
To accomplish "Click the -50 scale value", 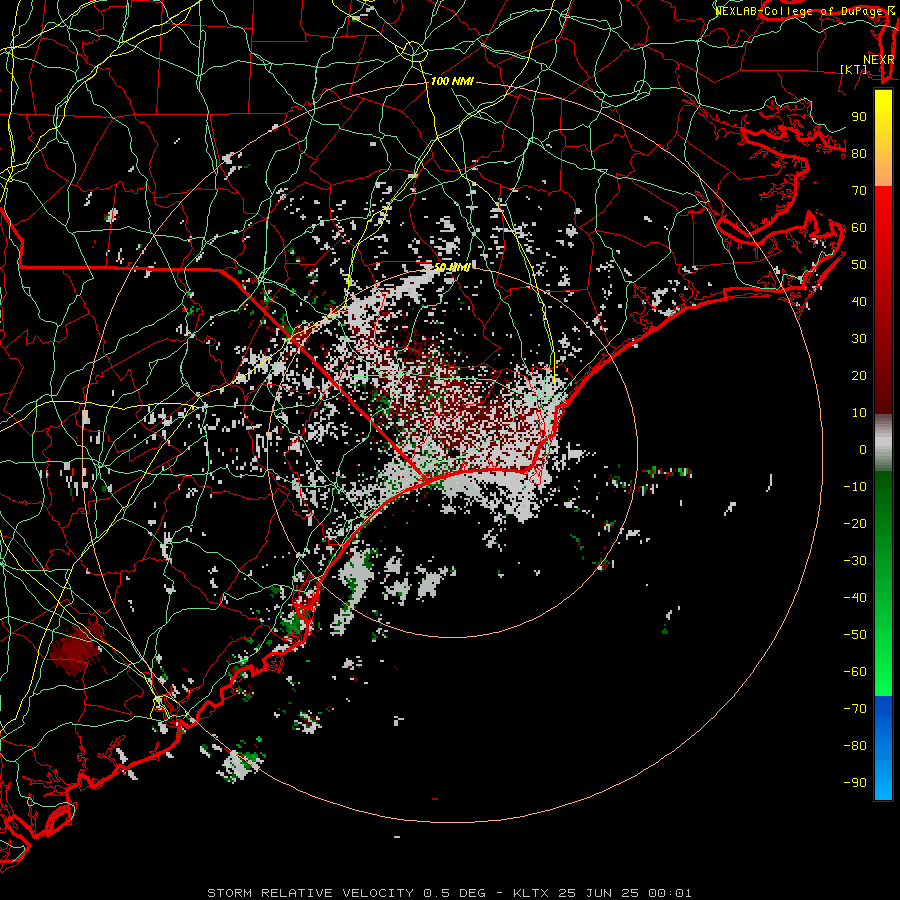I will (x=855, y=635).
